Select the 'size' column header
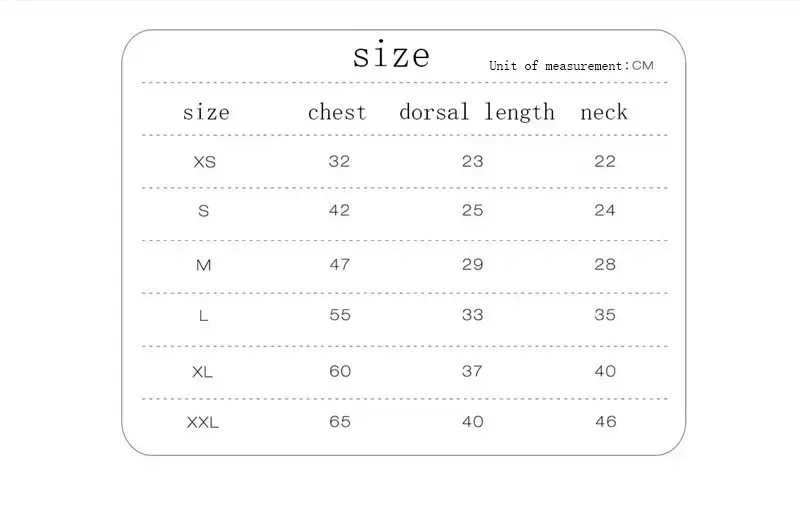800x509 pixels. pos(206,112)
